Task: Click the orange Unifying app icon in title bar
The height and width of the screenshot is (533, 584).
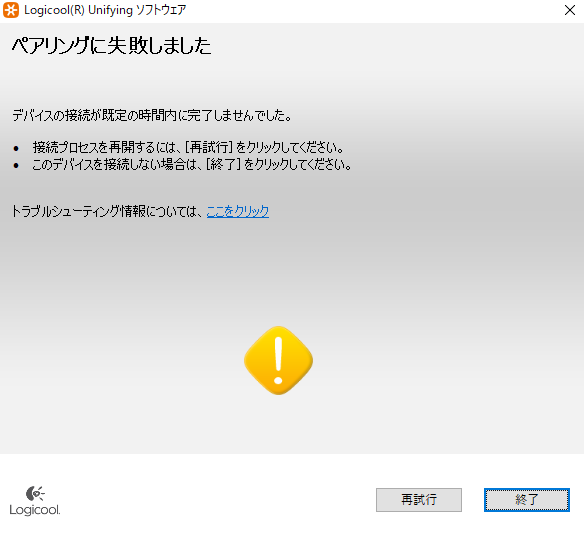Action: 11,10
